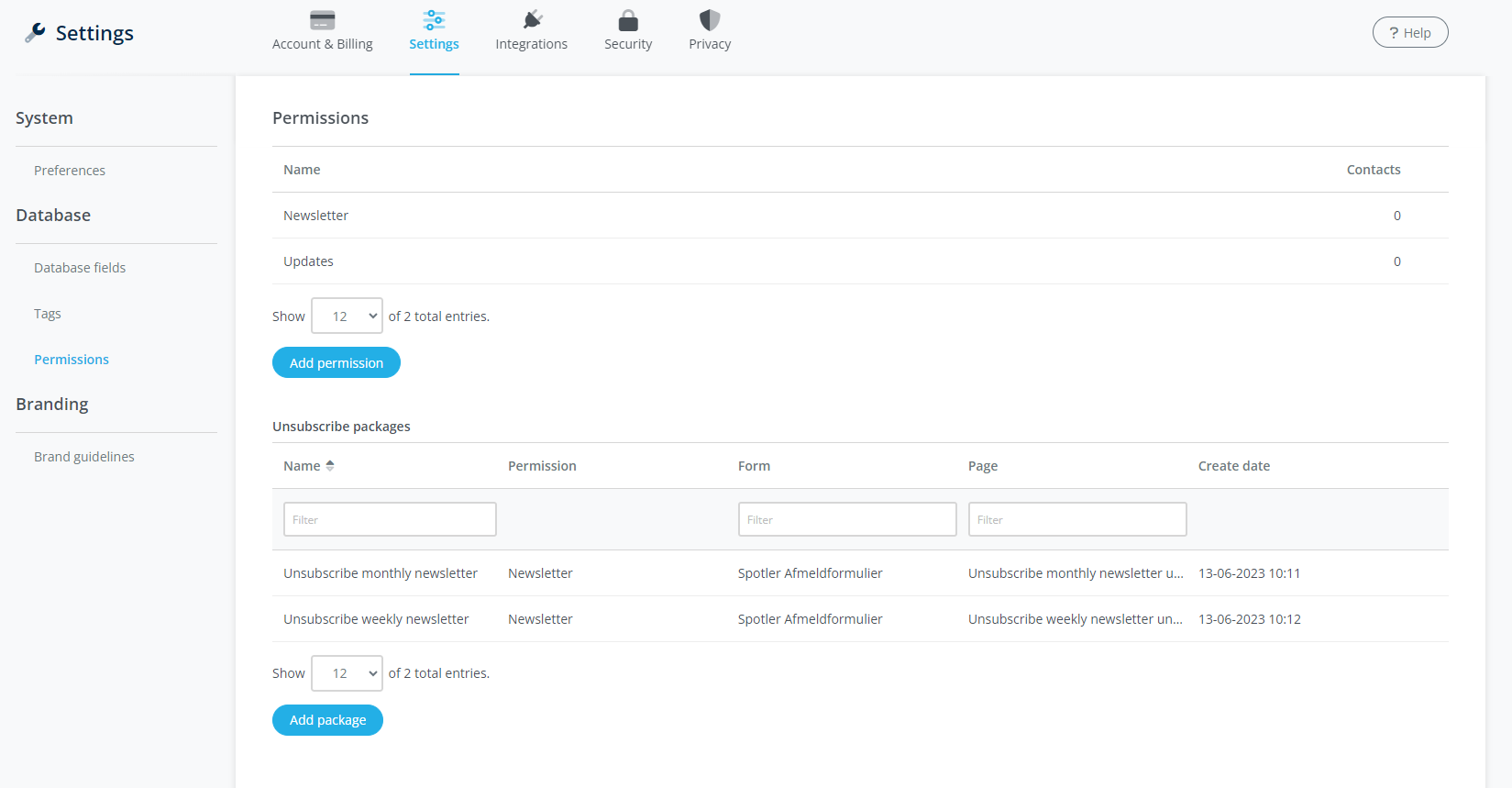The height and width of the screenshot is (788, 1512).
Task: Open the Help button
Action: coord(1409,33)
